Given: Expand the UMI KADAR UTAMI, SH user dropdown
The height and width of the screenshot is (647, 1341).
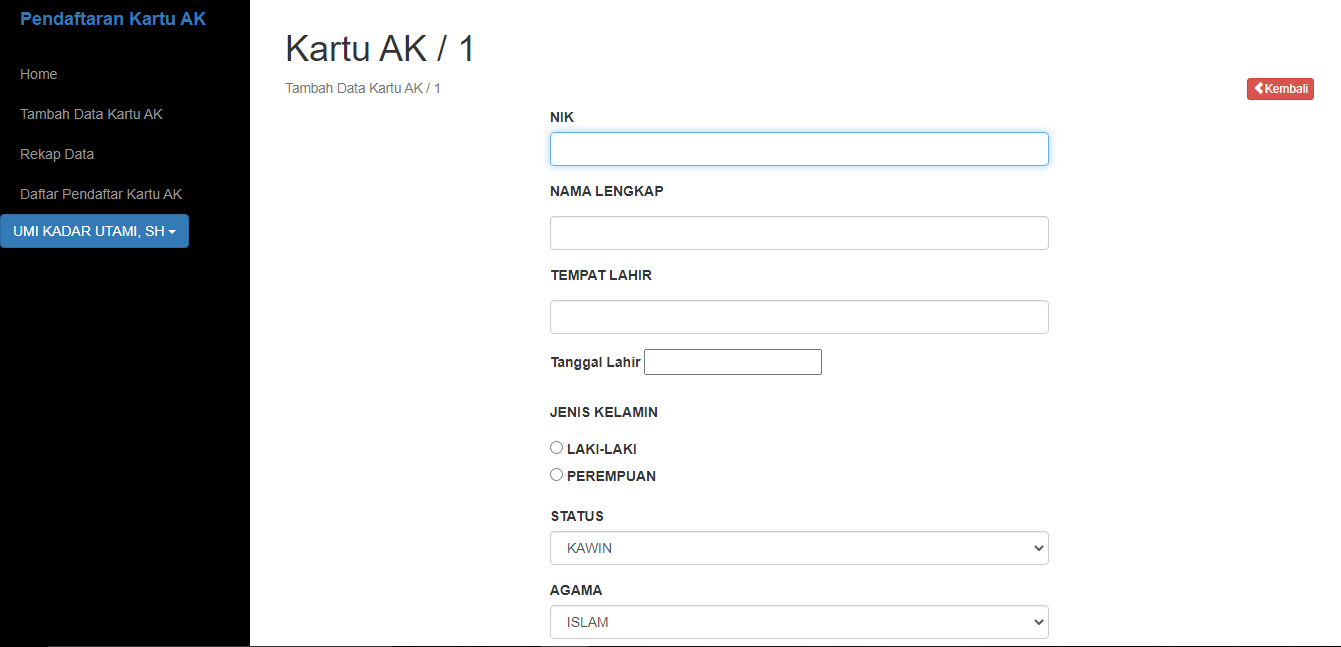Looking at the screenshot, I should pyautogui.click(x=94, y=231).
